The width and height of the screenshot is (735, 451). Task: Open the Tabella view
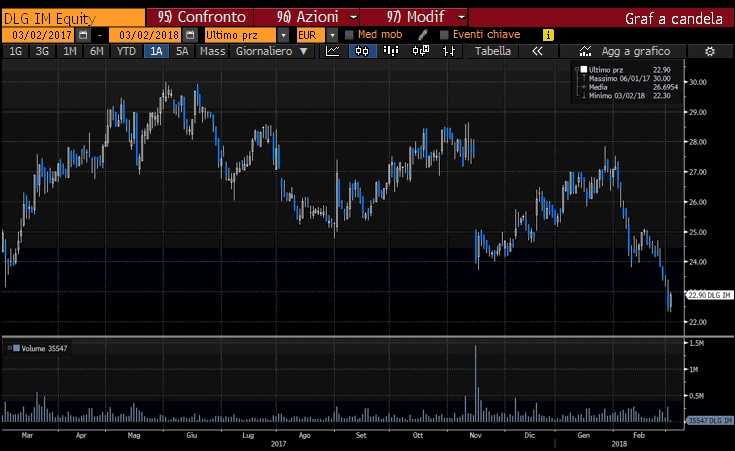(493, 51)
